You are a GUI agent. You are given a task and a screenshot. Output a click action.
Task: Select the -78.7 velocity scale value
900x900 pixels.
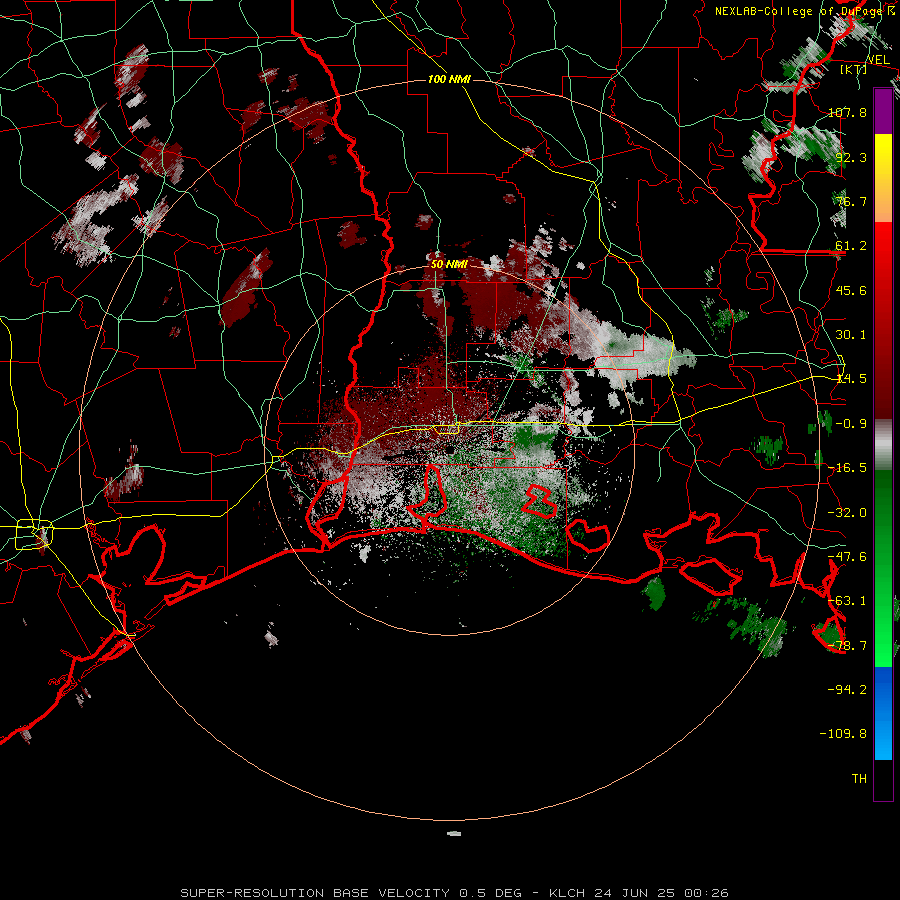847,646
